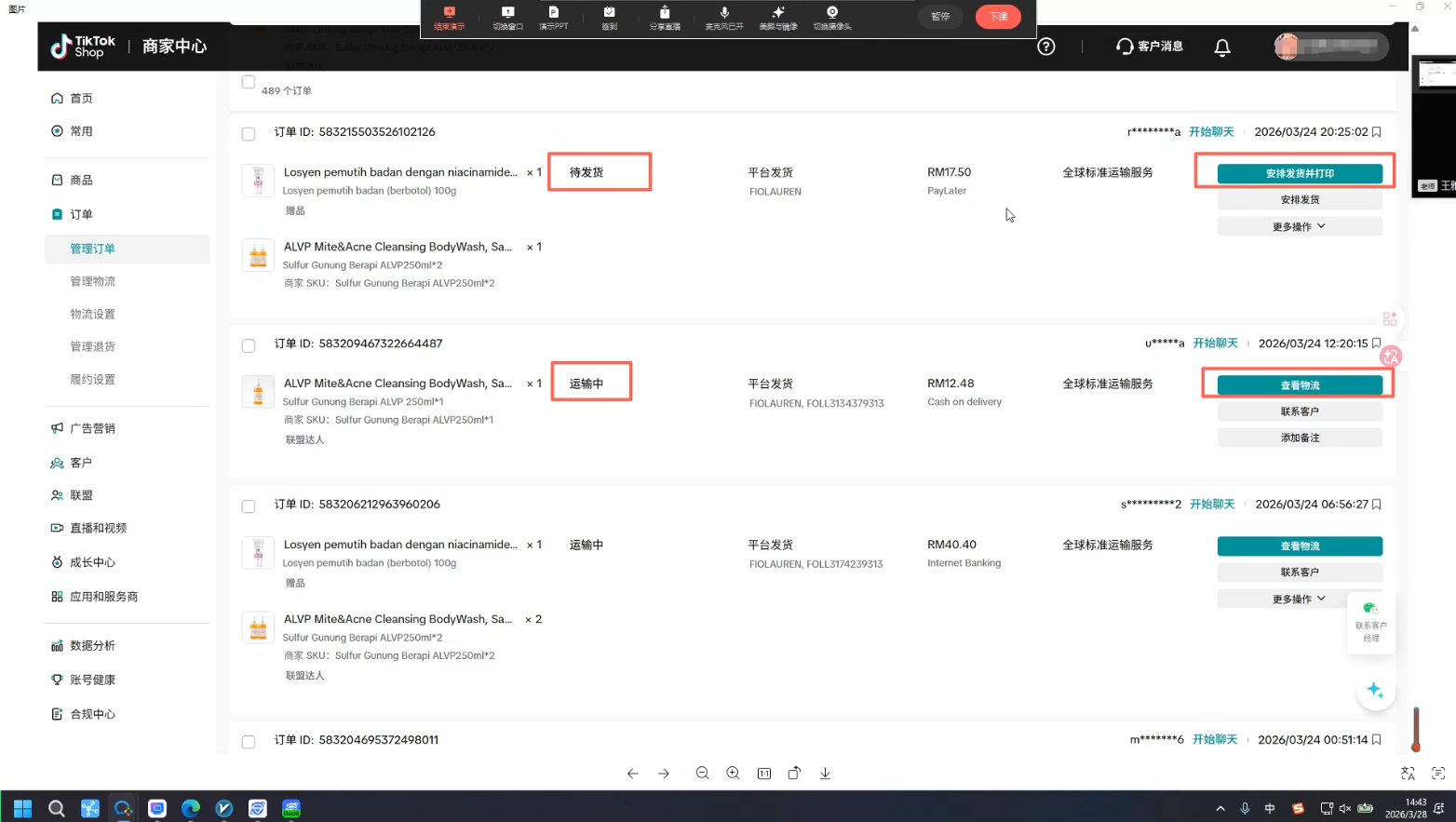The image size is (1456, 822).
Task: Click the zoom out magnifier icon
Action: click(x=702, y=774)
